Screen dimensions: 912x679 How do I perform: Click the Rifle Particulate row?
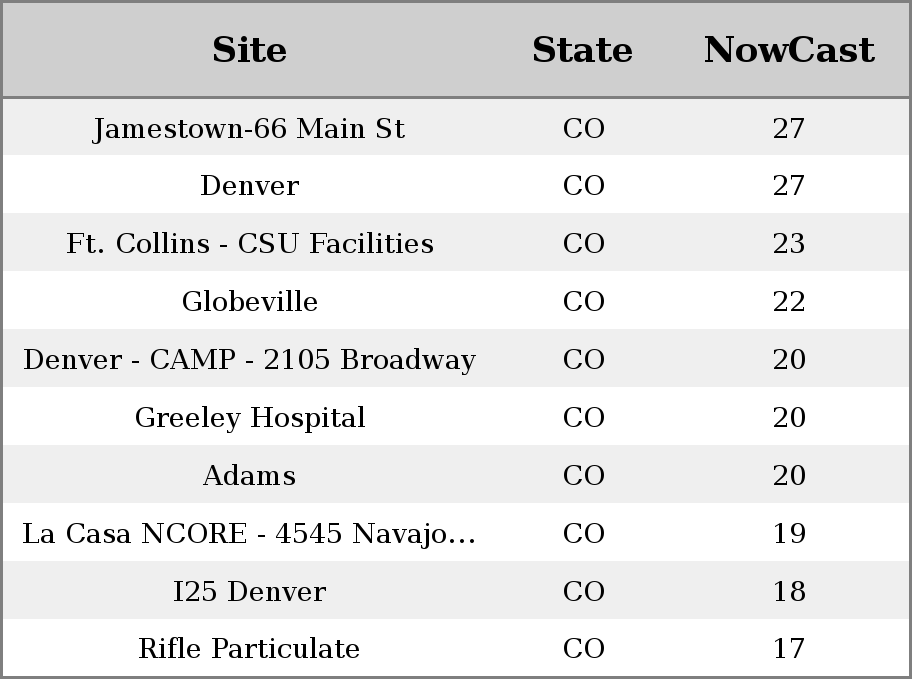456,648
